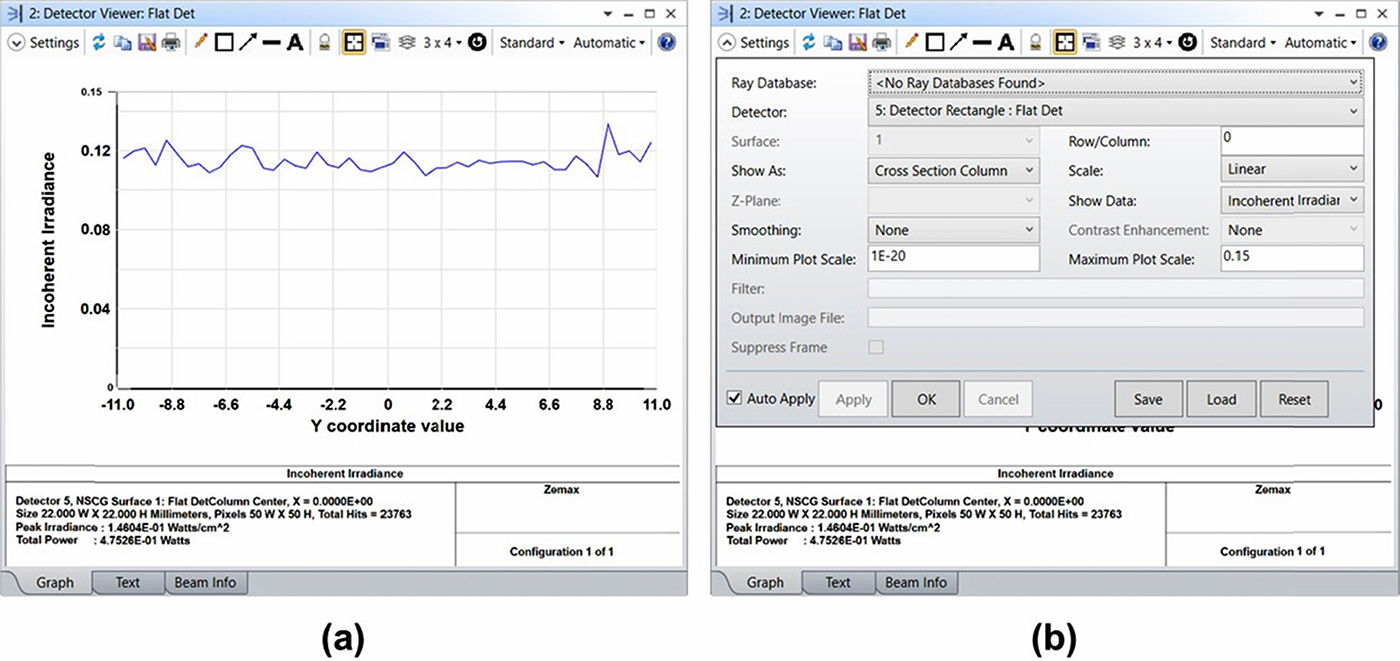Image resolution: width=1400 pixels, height=661 pixels.
Task: Click the Refresh icon in the left window
Action: (x=99, y=43)
